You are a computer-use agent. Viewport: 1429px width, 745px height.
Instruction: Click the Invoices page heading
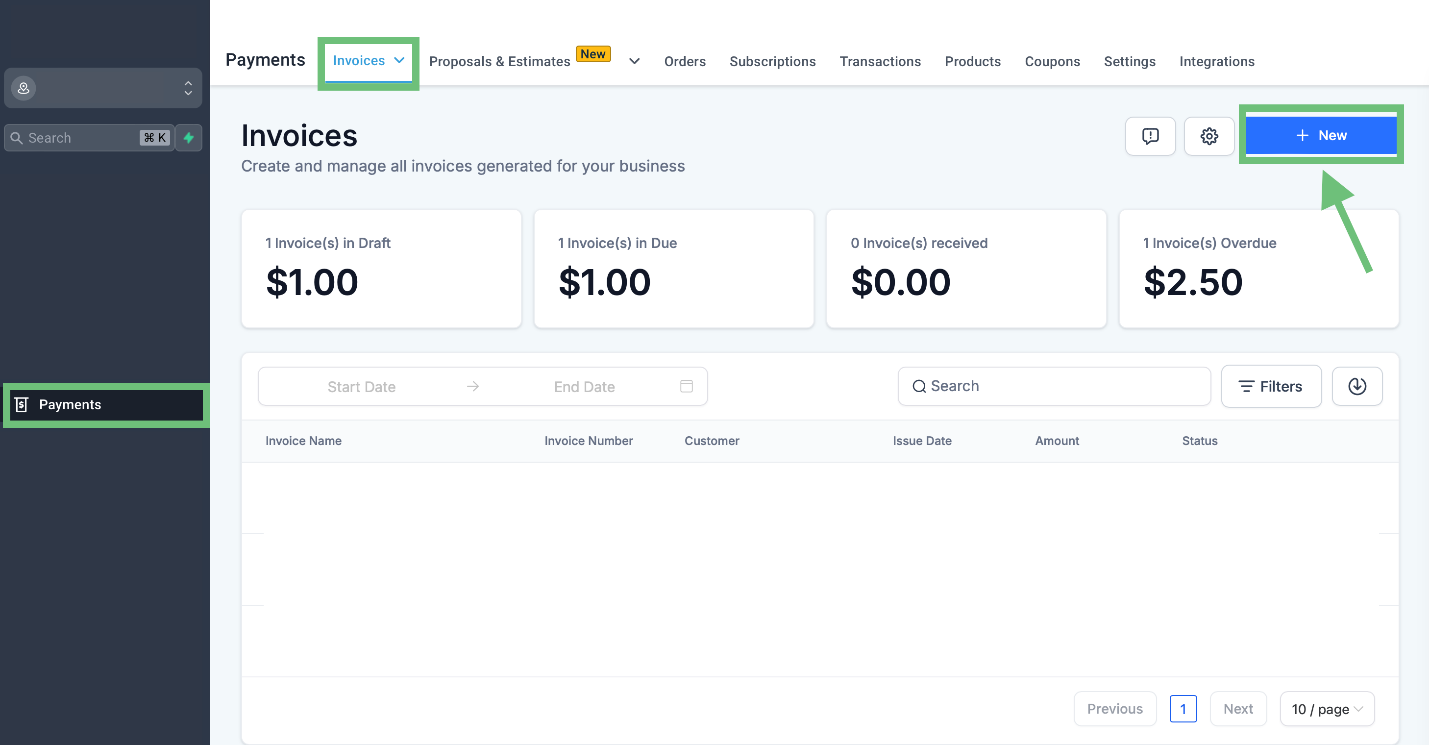[x=299, y=136]
